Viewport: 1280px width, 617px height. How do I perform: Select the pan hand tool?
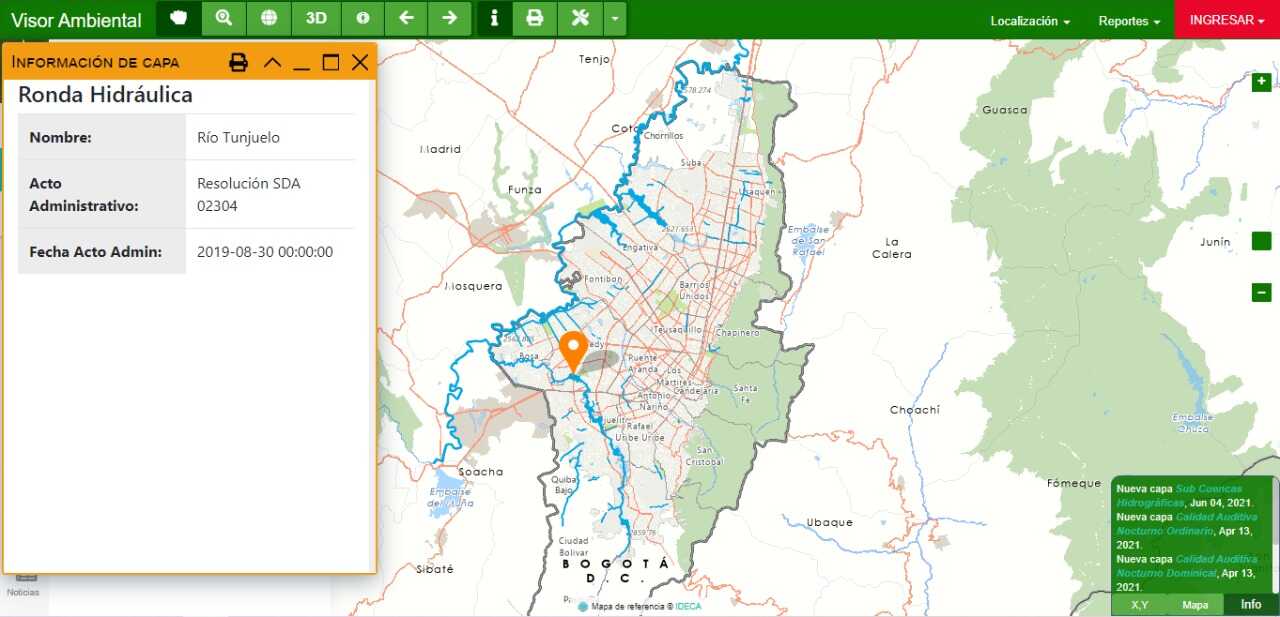(179, 19)
